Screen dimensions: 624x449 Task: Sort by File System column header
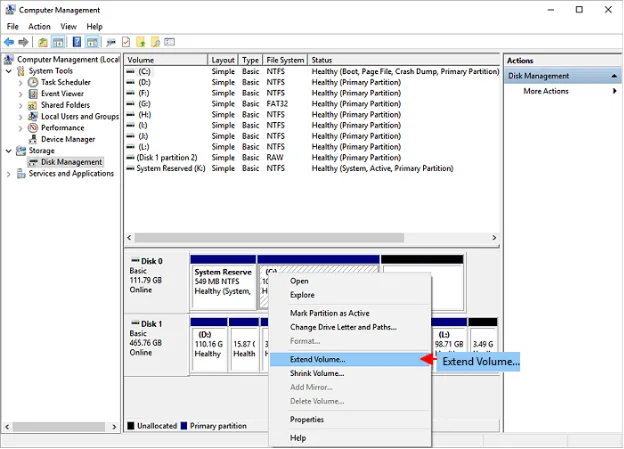click(x=285, y=60)
